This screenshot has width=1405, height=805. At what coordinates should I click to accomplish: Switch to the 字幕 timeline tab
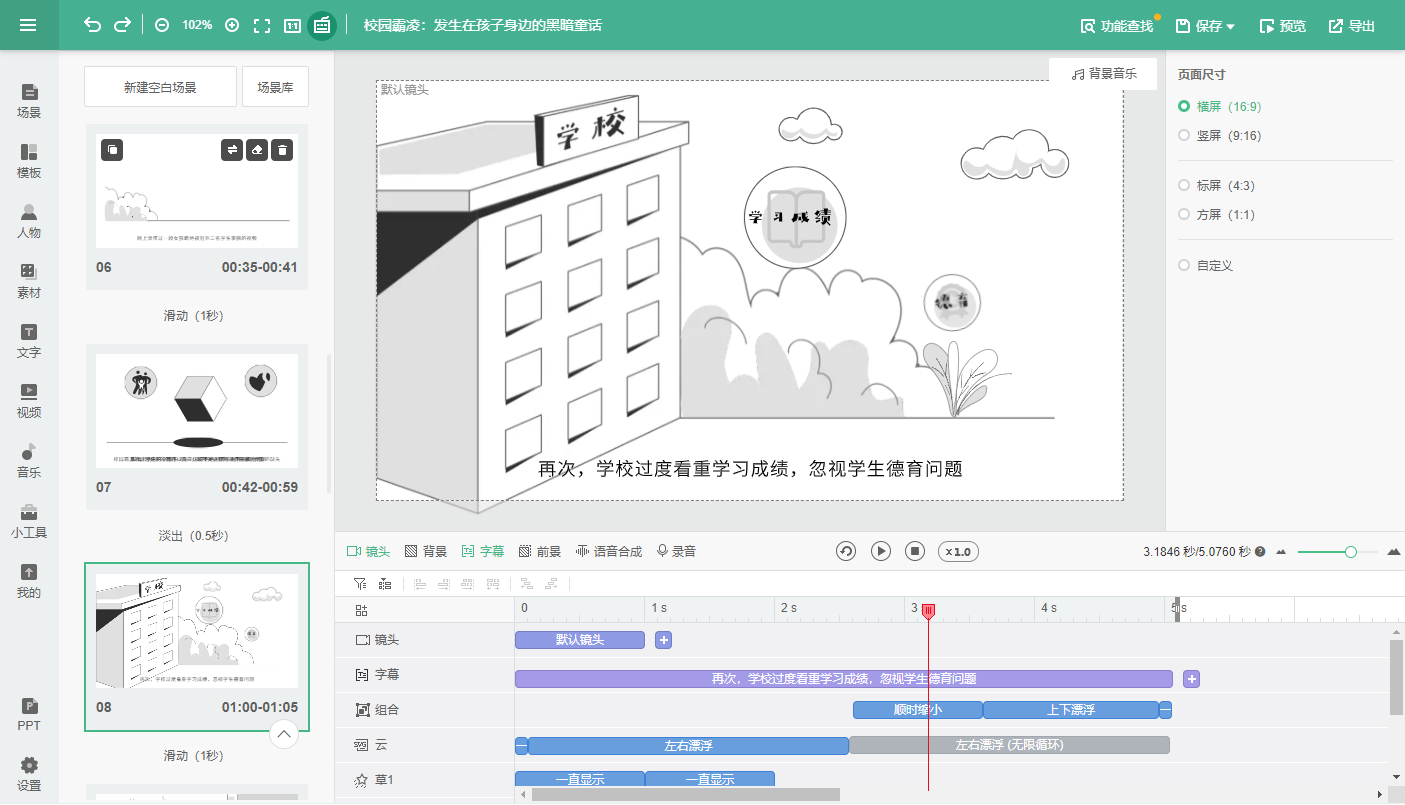483,551
